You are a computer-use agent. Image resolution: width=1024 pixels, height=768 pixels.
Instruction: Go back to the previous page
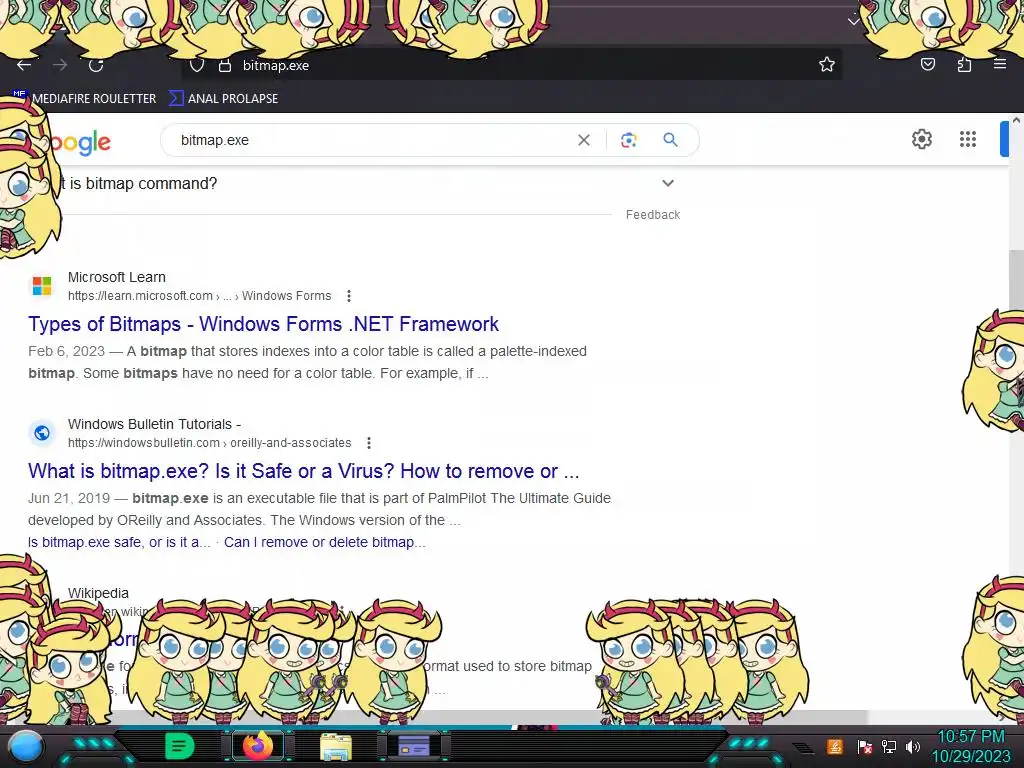[24, 65]
